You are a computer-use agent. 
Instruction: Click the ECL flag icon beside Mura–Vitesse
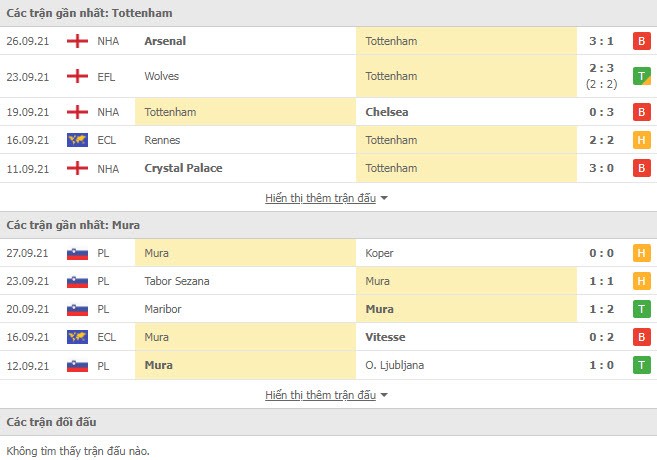pos(76,337)
